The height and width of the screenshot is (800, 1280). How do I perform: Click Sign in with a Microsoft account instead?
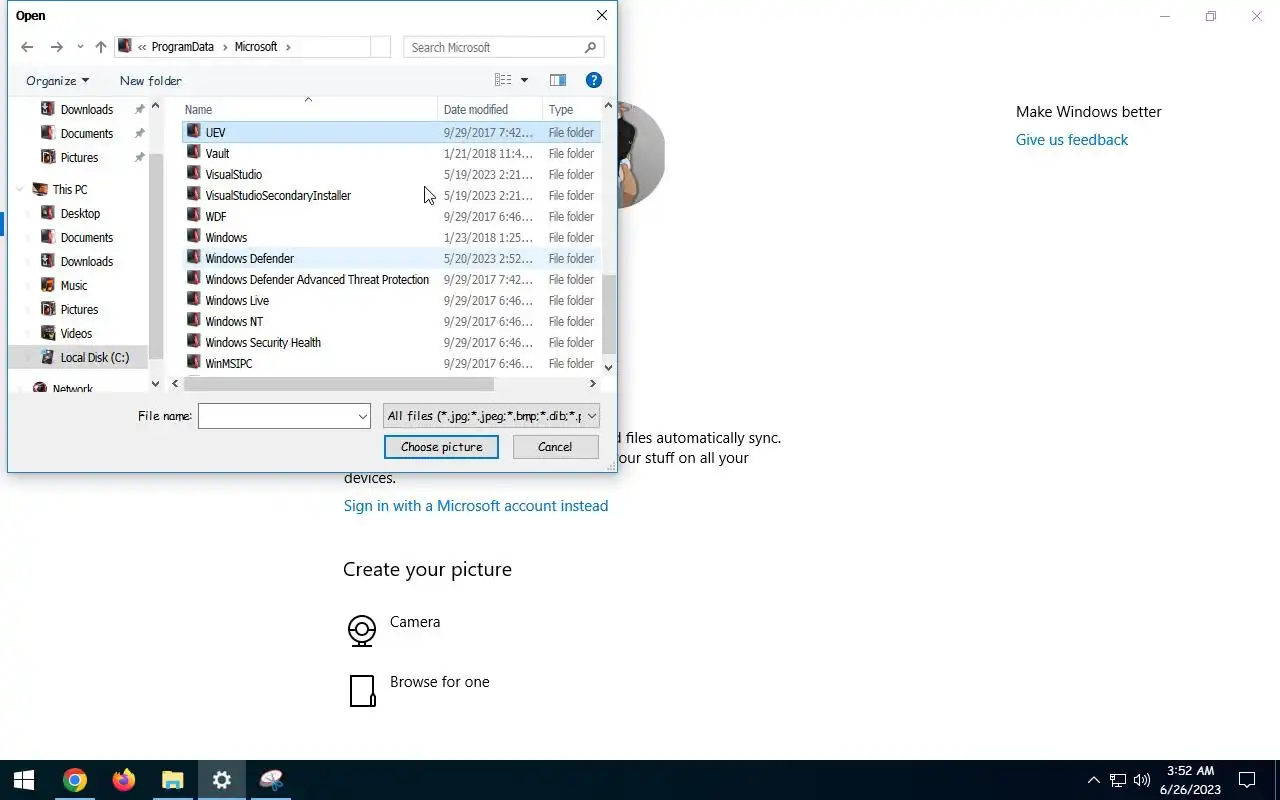click(476, 506)
